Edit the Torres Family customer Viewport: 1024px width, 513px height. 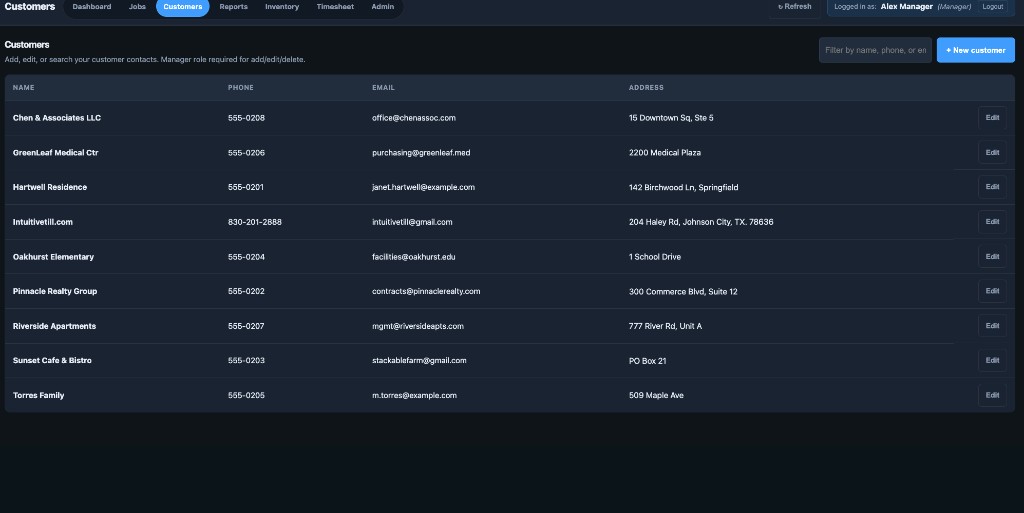[992, 395]
